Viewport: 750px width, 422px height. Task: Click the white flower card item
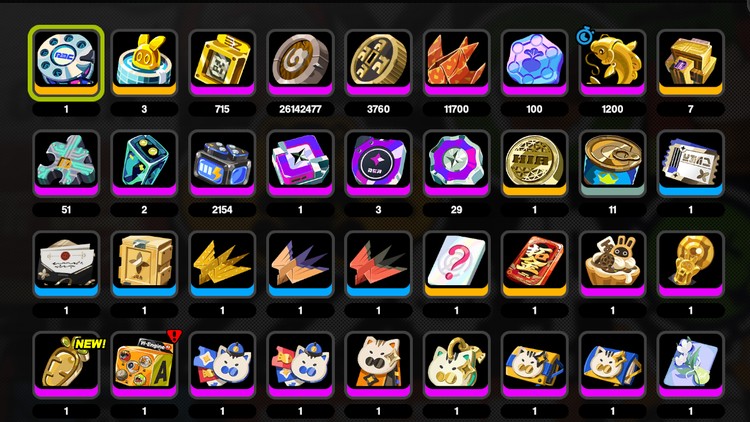point(690,365)
